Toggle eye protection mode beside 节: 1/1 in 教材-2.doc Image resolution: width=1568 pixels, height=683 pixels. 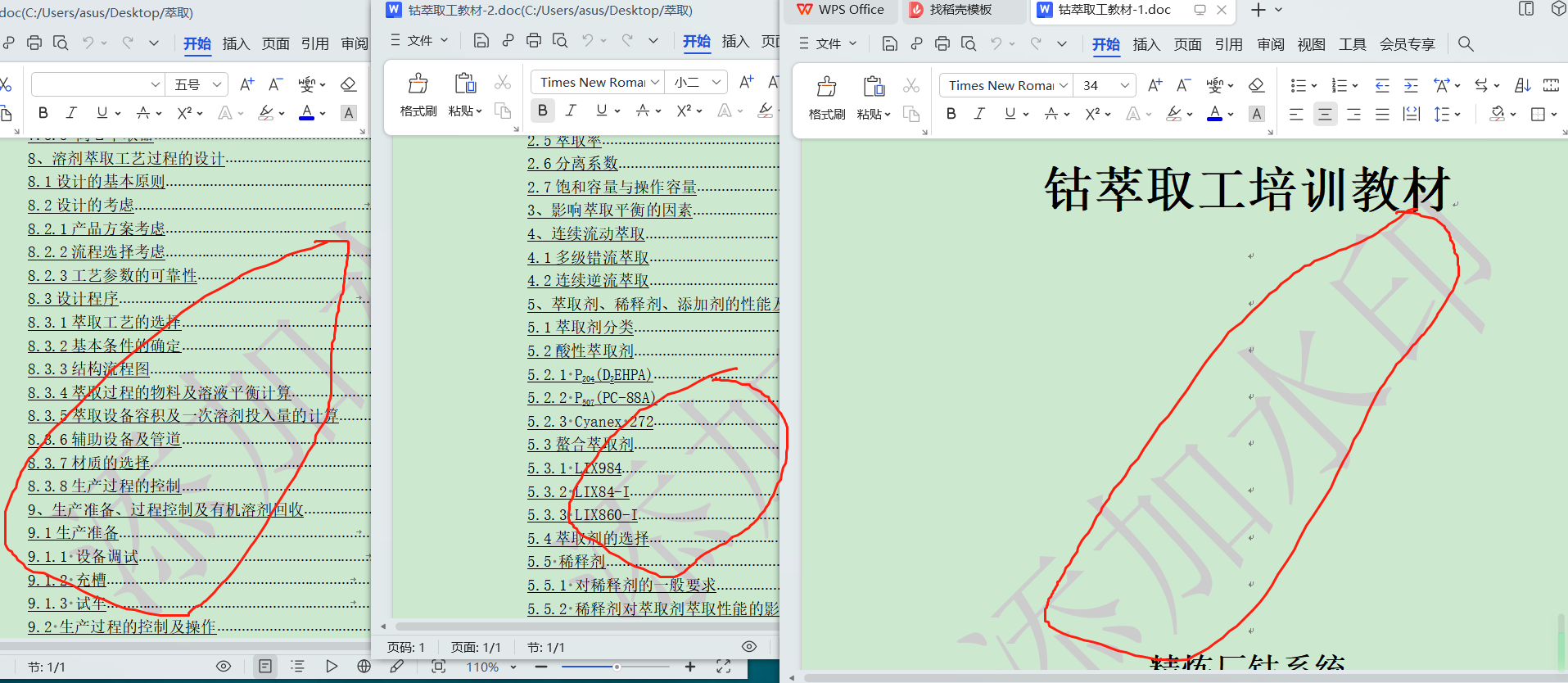748,647
